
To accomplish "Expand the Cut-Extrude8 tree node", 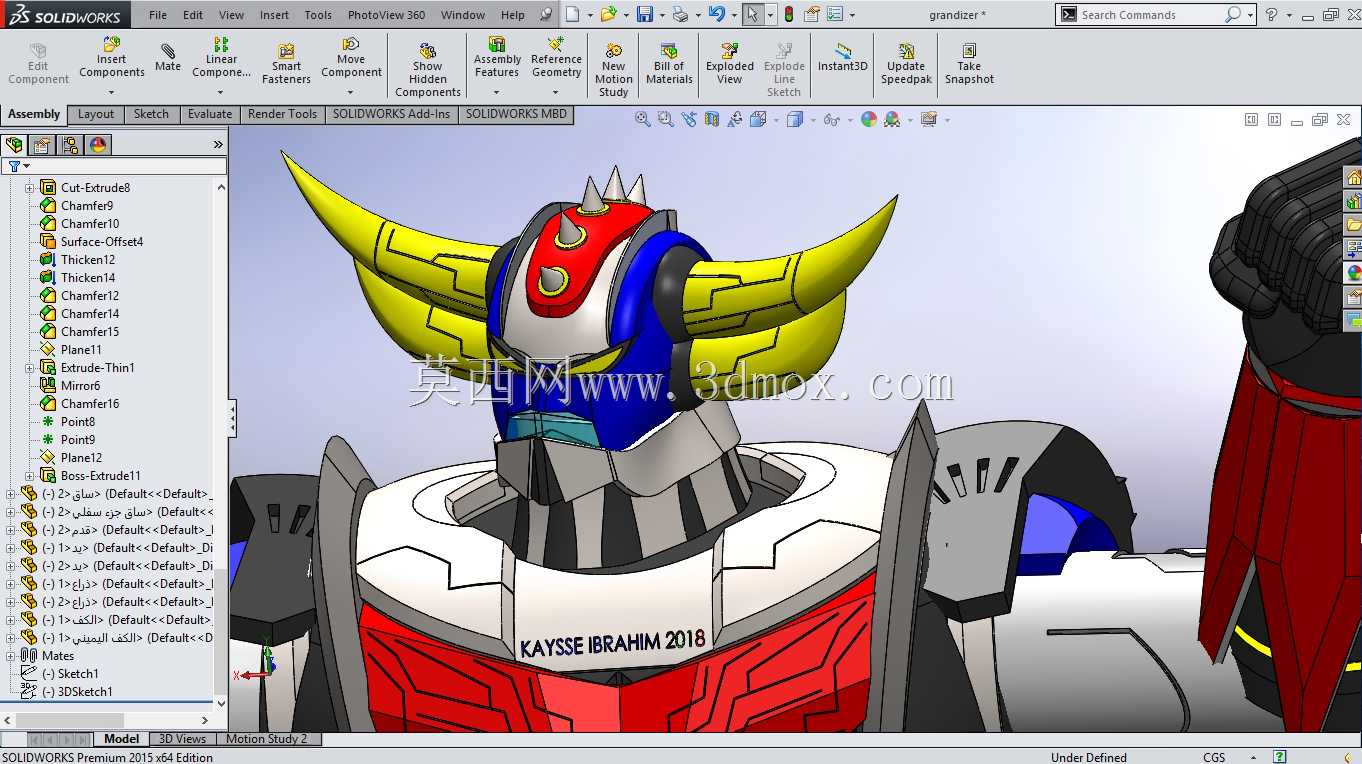I will pyautogui.click(x=30, y=188).
